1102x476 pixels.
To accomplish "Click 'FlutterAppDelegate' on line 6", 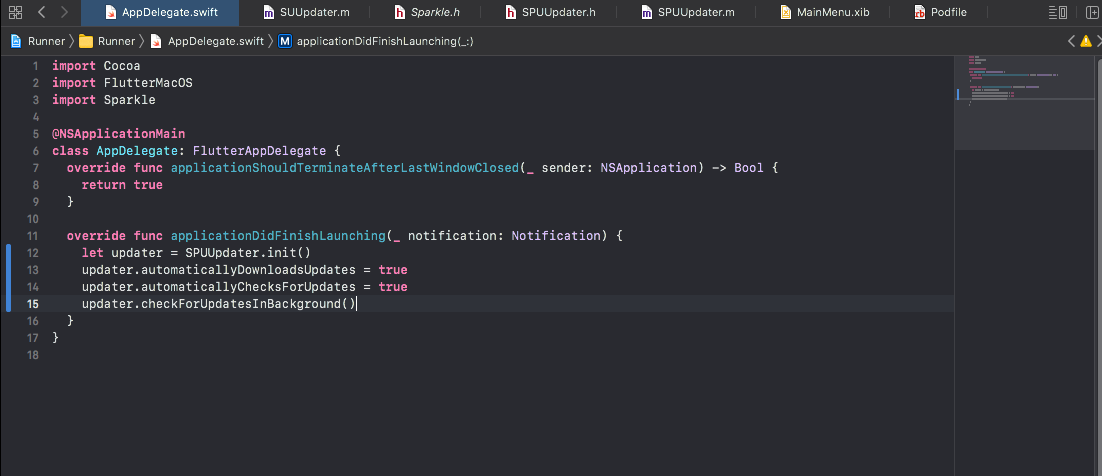I will tap(259, 151).
